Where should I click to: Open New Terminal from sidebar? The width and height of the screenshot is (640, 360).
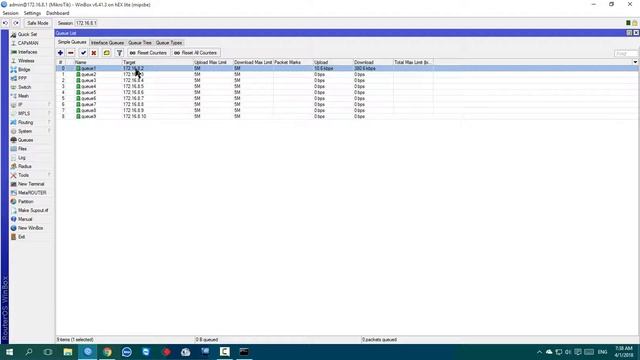(x=31, y=184)
